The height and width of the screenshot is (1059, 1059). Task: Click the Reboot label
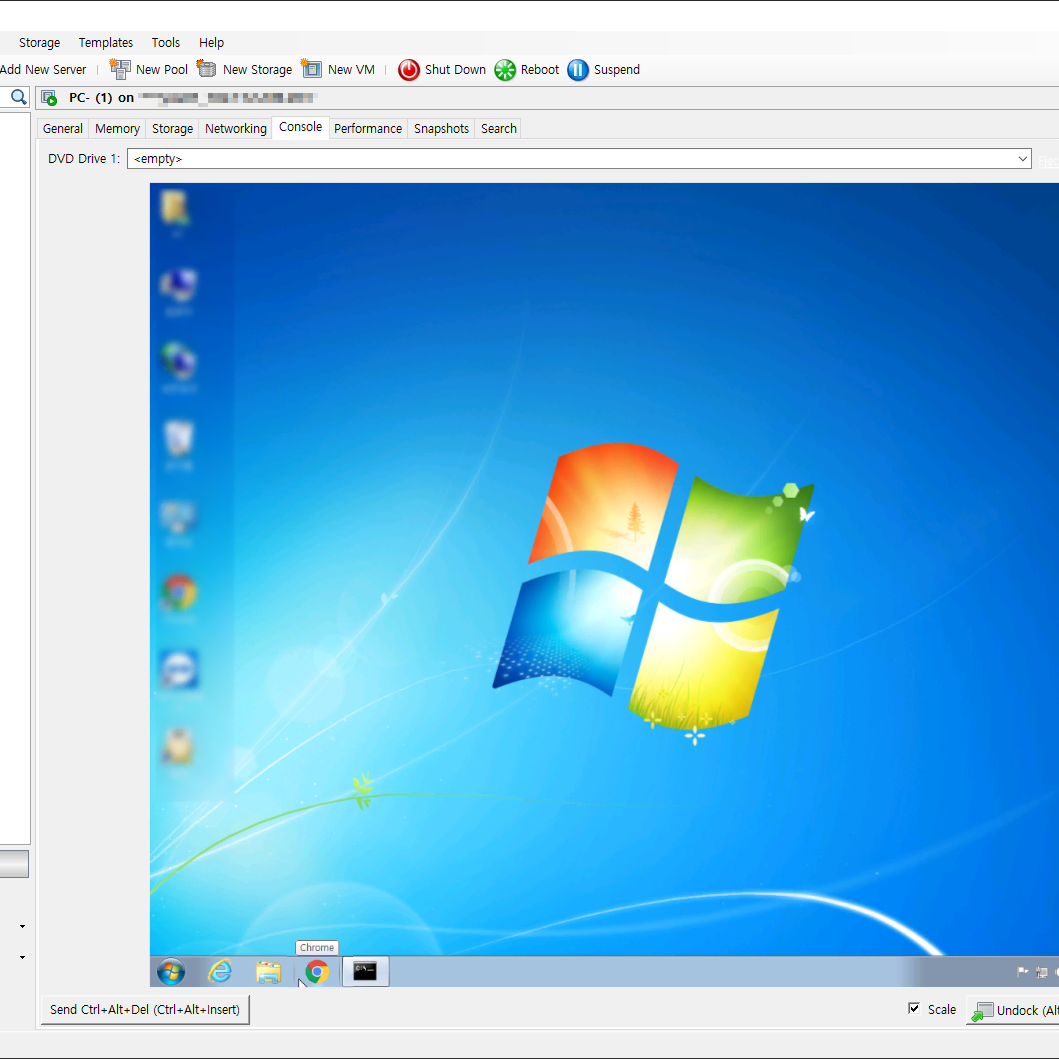click(540, 70)
